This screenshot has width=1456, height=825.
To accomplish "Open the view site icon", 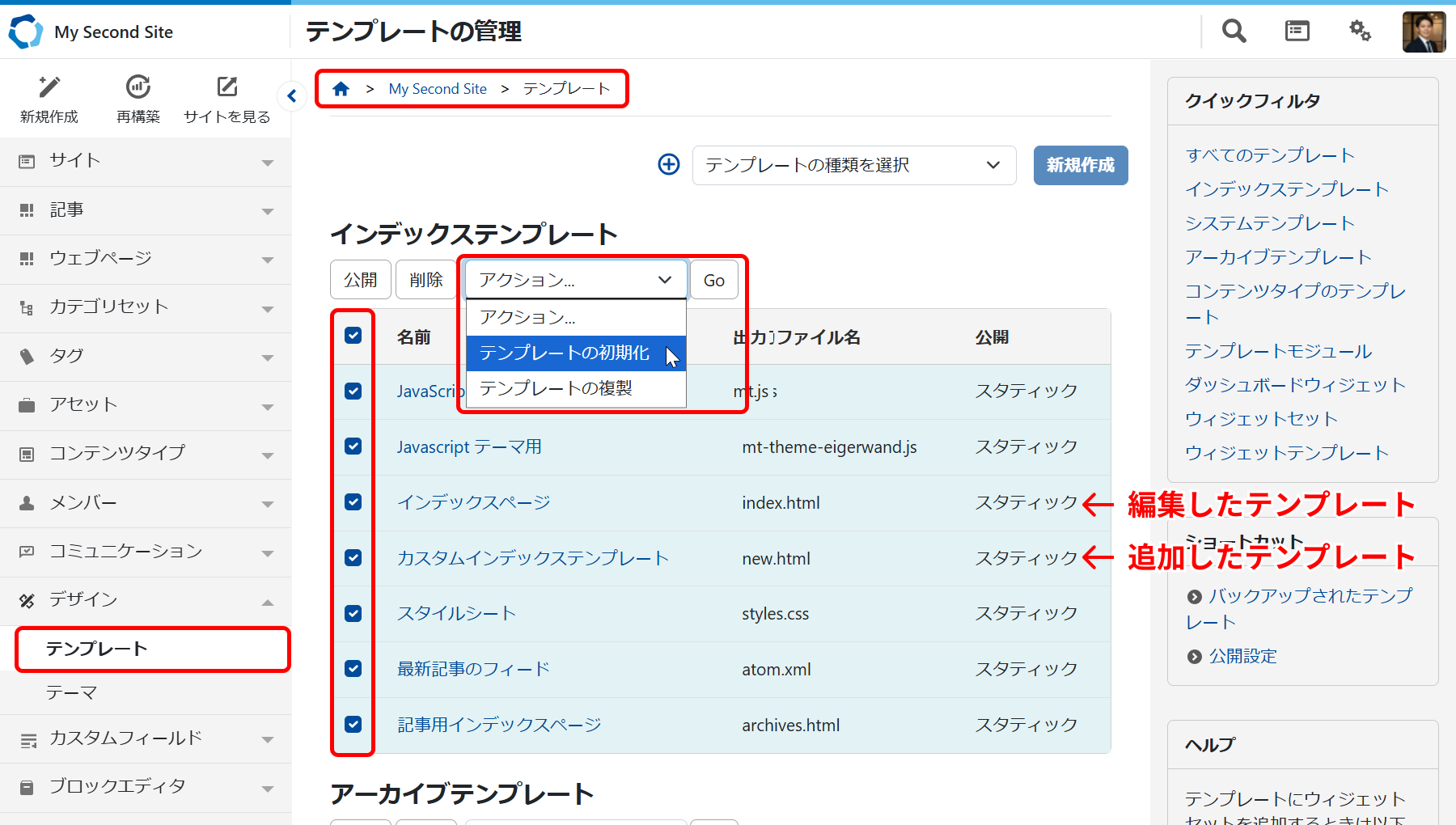I will tap(227, 87).
